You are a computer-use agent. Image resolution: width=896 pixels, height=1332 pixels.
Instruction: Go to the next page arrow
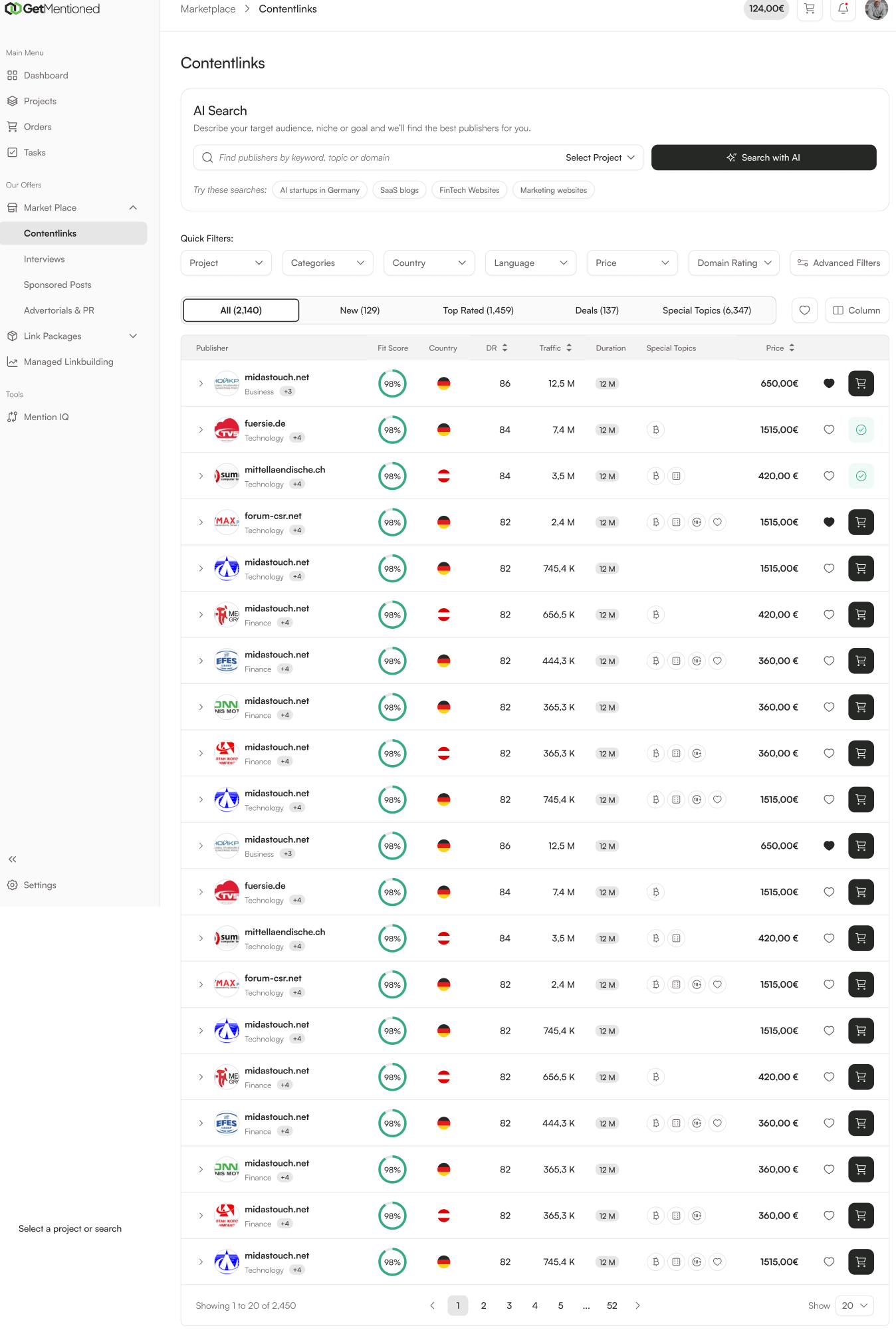(x=637, y=1305)
